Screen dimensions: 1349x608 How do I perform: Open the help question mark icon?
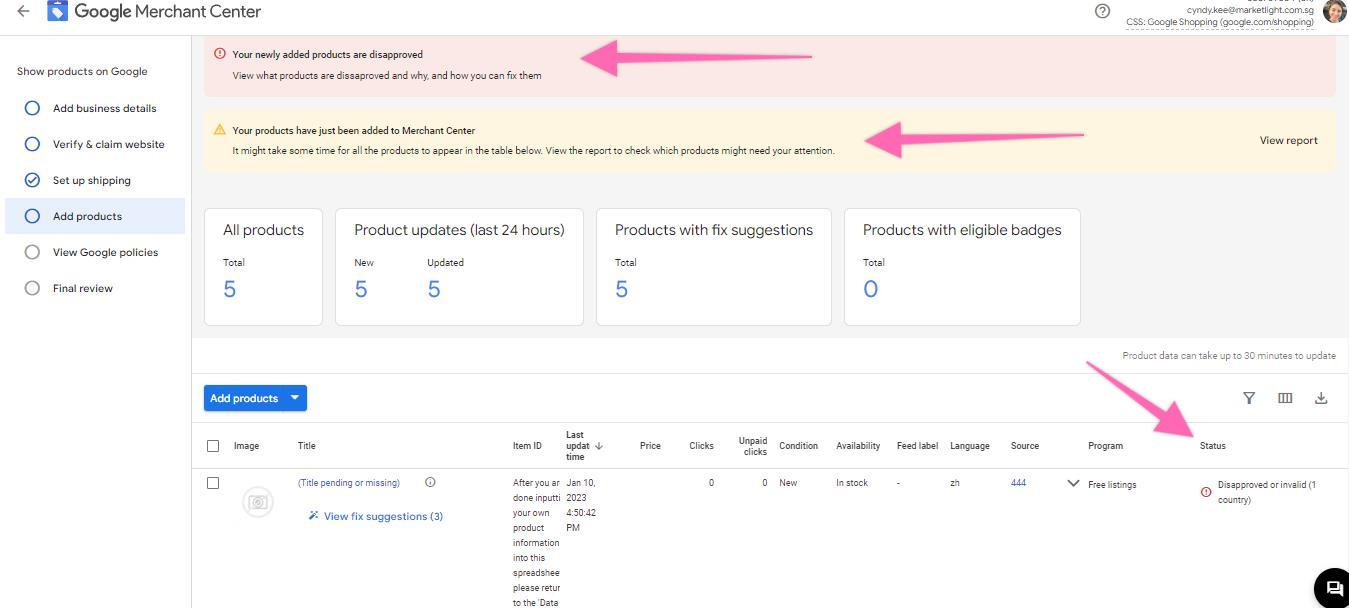pos(1102,11)
